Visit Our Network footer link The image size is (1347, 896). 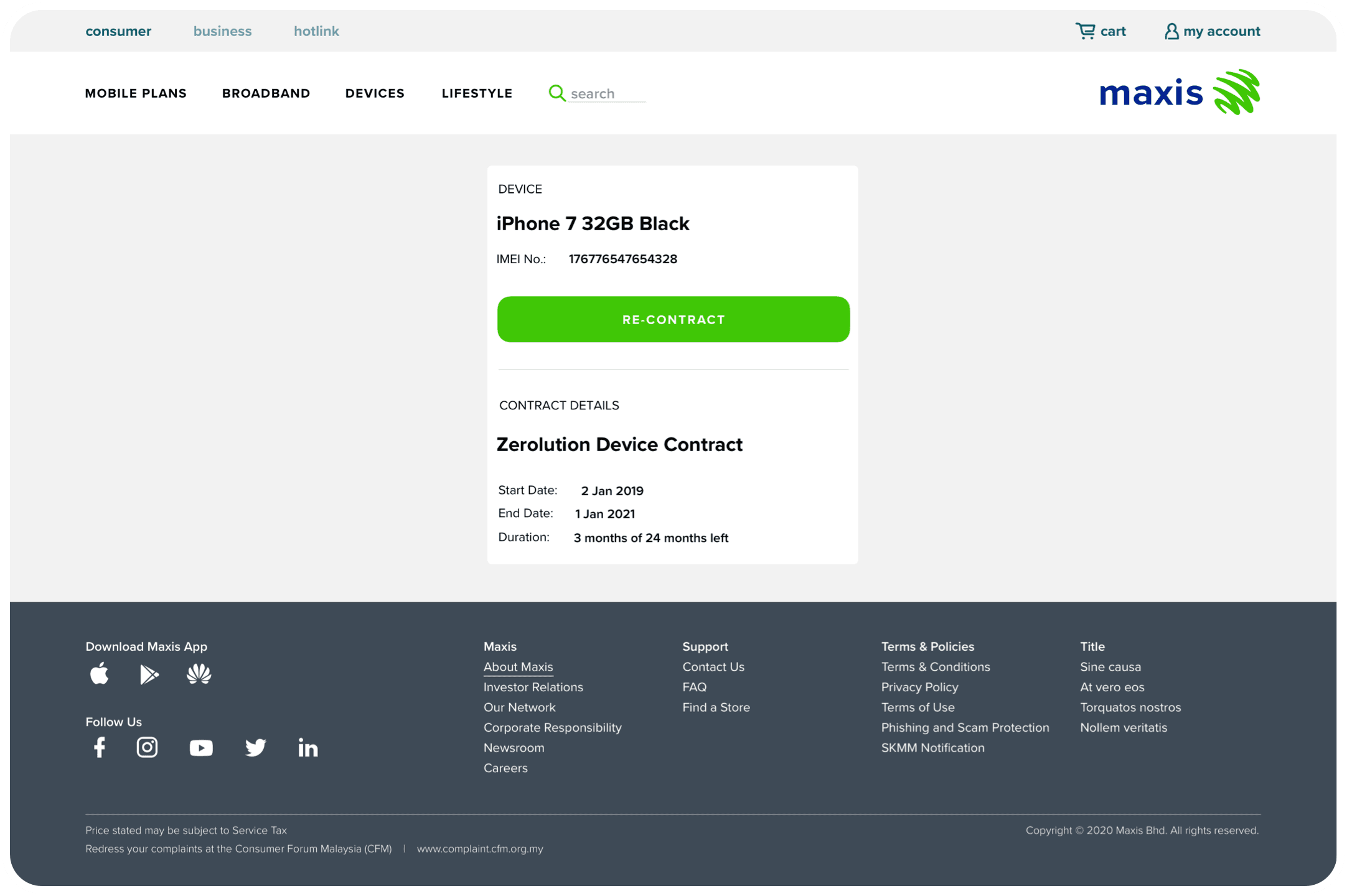[520, 707]
